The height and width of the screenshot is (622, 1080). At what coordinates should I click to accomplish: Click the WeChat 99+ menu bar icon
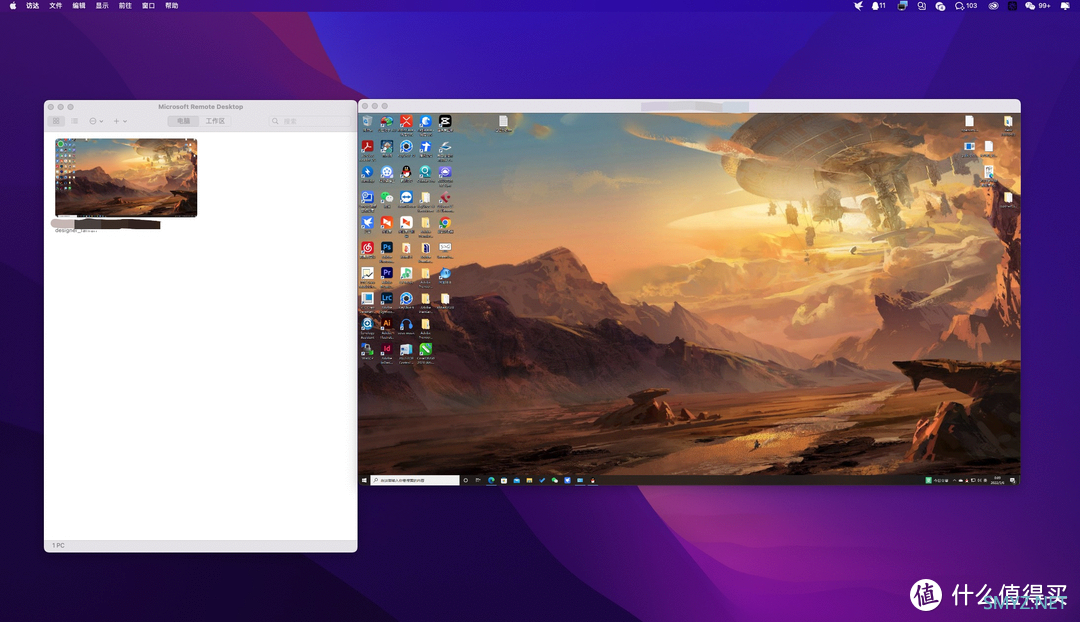coord(1037,6)
